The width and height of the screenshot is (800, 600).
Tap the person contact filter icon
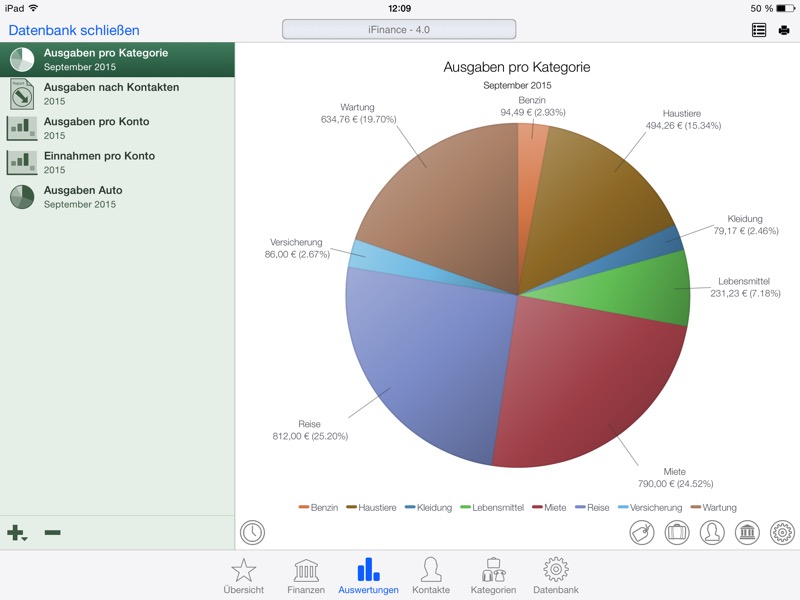[x=712, y=532]
